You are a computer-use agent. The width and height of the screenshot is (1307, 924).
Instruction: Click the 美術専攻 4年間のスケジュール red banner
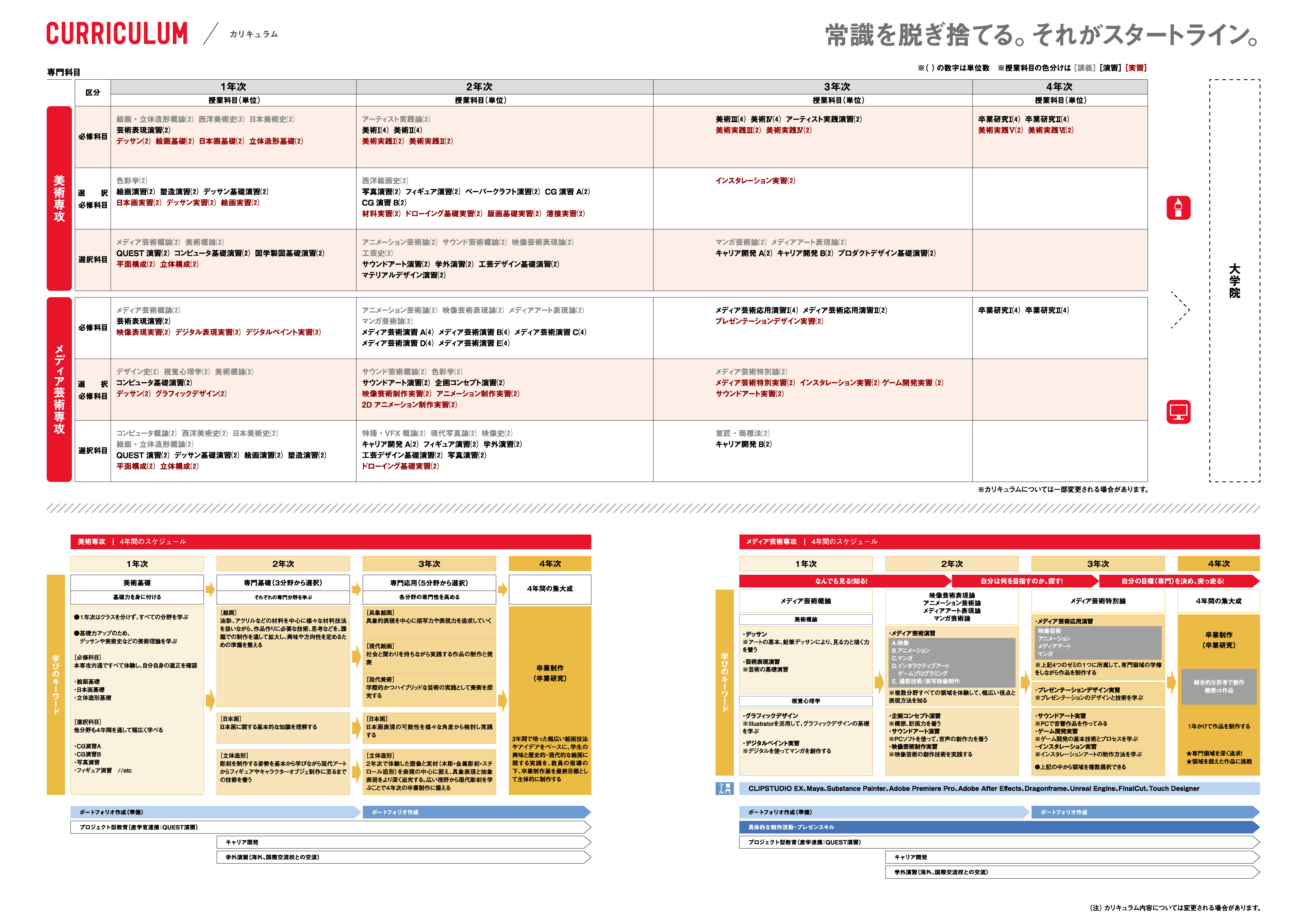pyautogui.click(x=331, y=542)
